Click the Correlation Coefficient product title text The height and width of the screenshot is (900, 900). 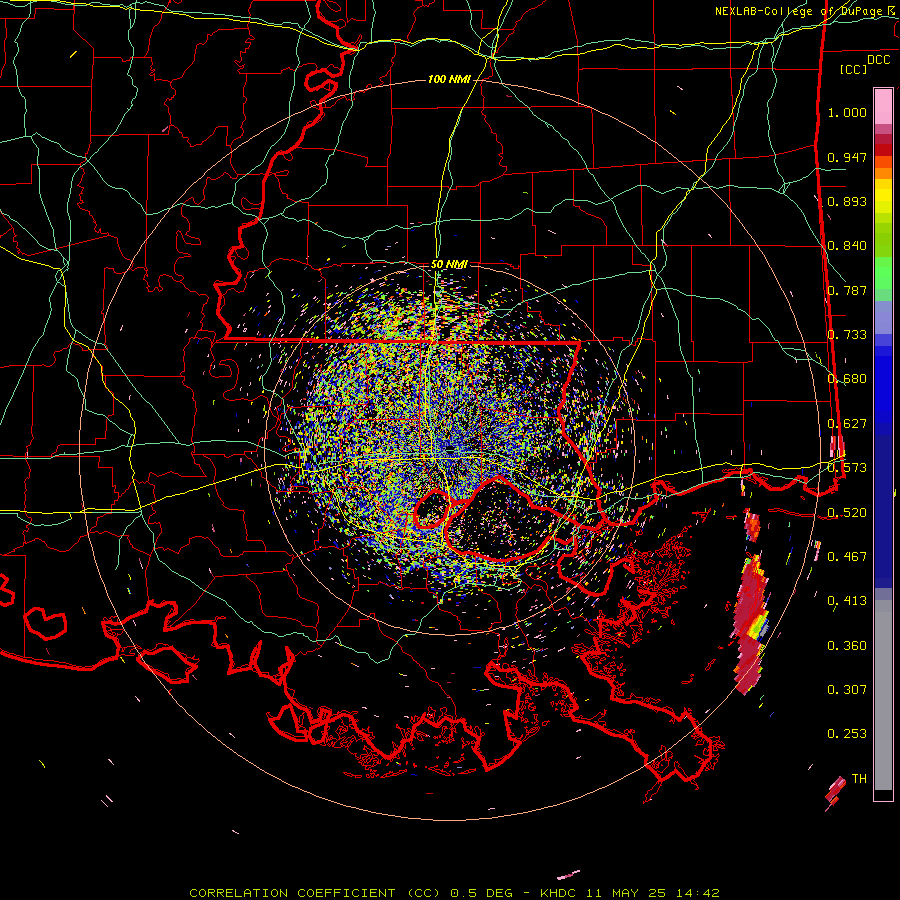(315, 893)
